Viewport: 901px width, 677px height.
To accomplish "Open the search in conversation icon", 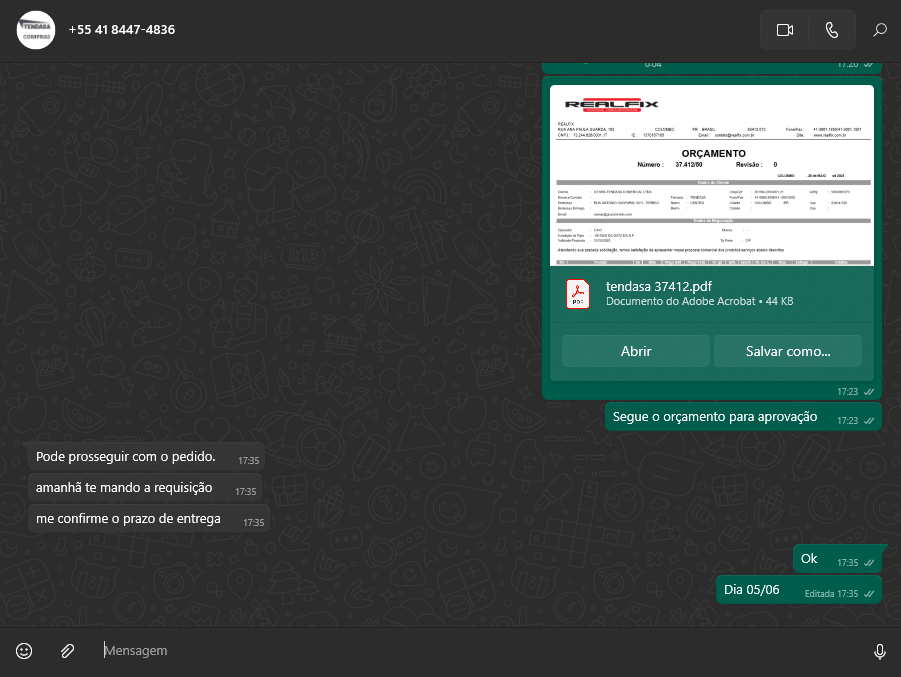I will [879, 30].
